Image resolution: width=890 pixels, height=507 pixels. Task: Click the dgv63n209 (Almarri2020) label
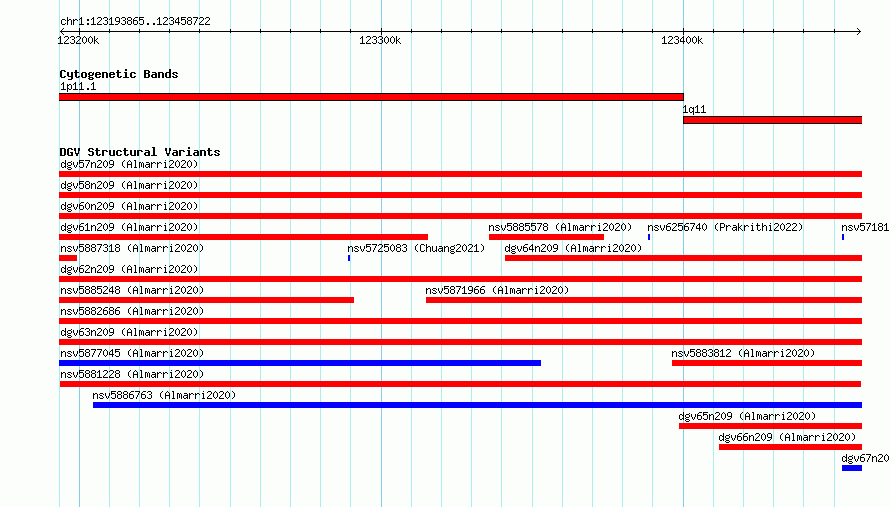[x=129, y=332]
